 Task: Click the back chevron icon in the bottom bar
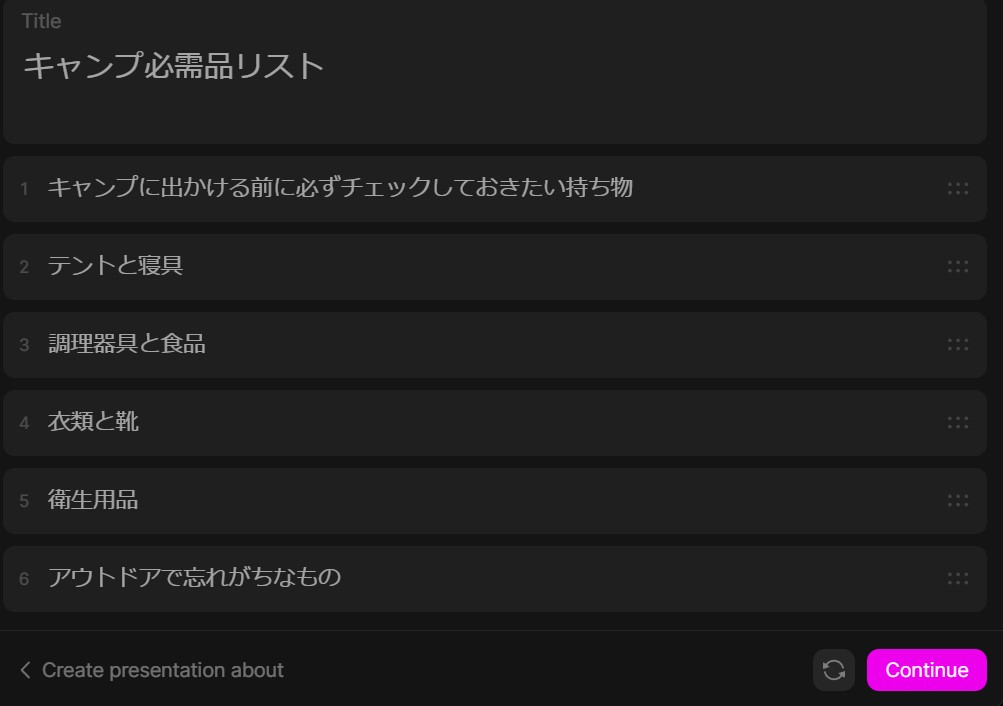click(25, 670)
